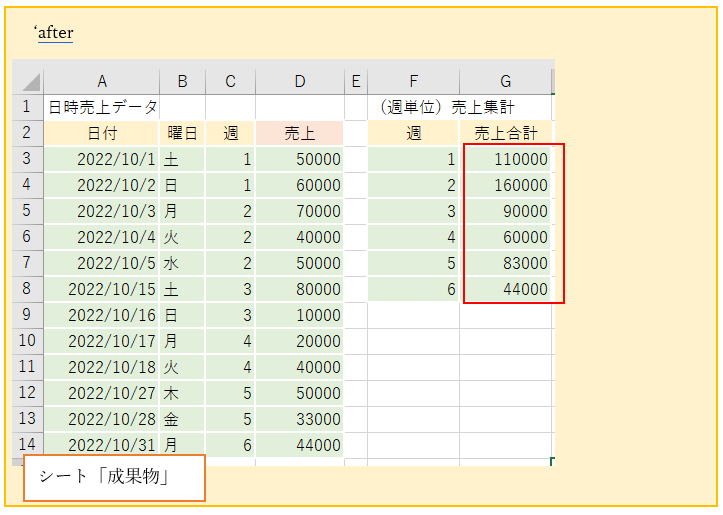Select the date cell 2022/10/15
723x515 pixels.
tap(102, 289)
